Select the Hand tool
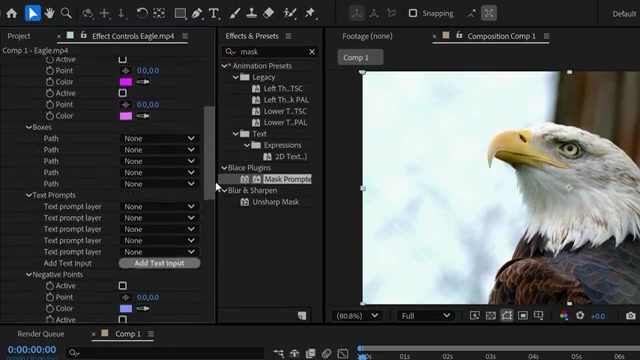Image resolution: width=640 pixels, height=360 pixels. coord(49,13)
